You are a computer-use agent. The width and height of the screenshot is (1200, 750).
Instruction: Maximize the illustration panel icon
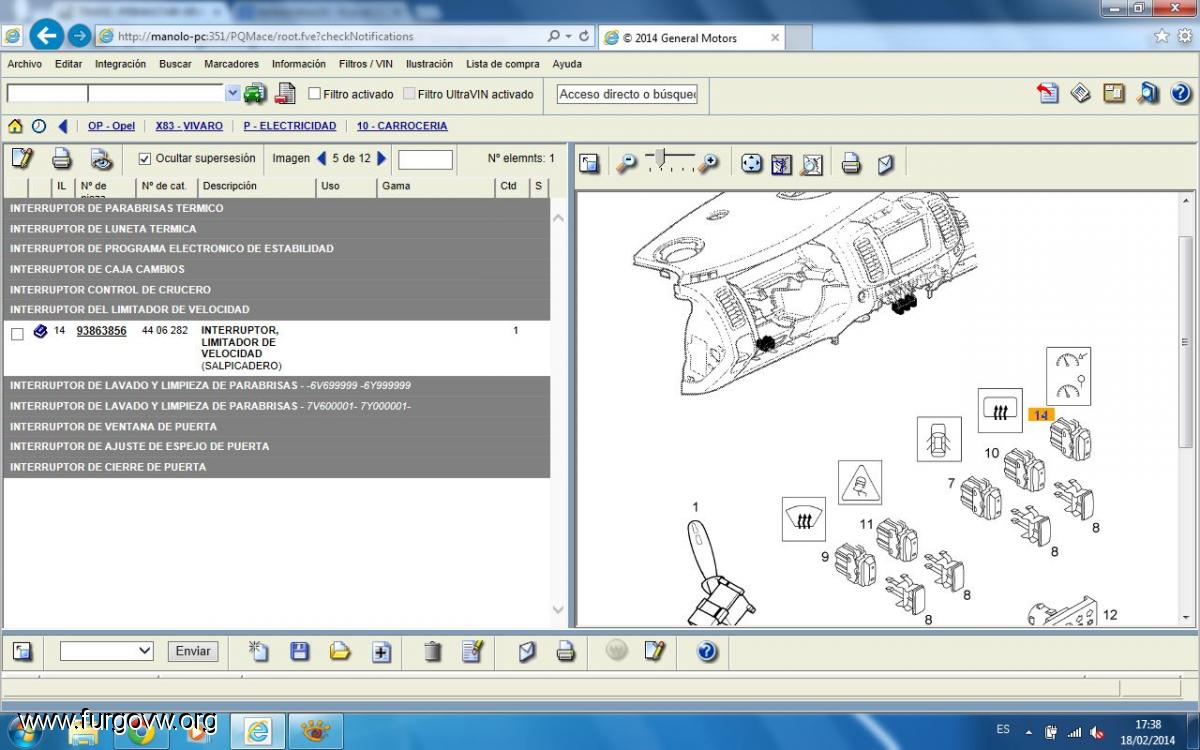click(589, 163)
